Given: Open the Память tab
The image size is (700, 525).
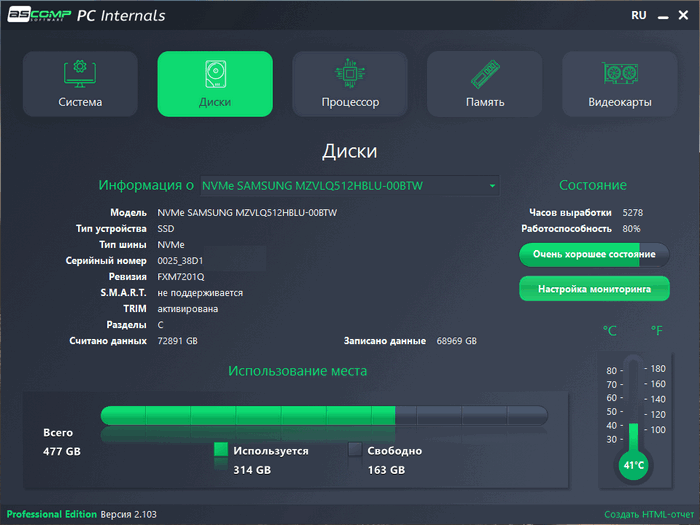Looking at the screenshot, I should coord(485,84).
